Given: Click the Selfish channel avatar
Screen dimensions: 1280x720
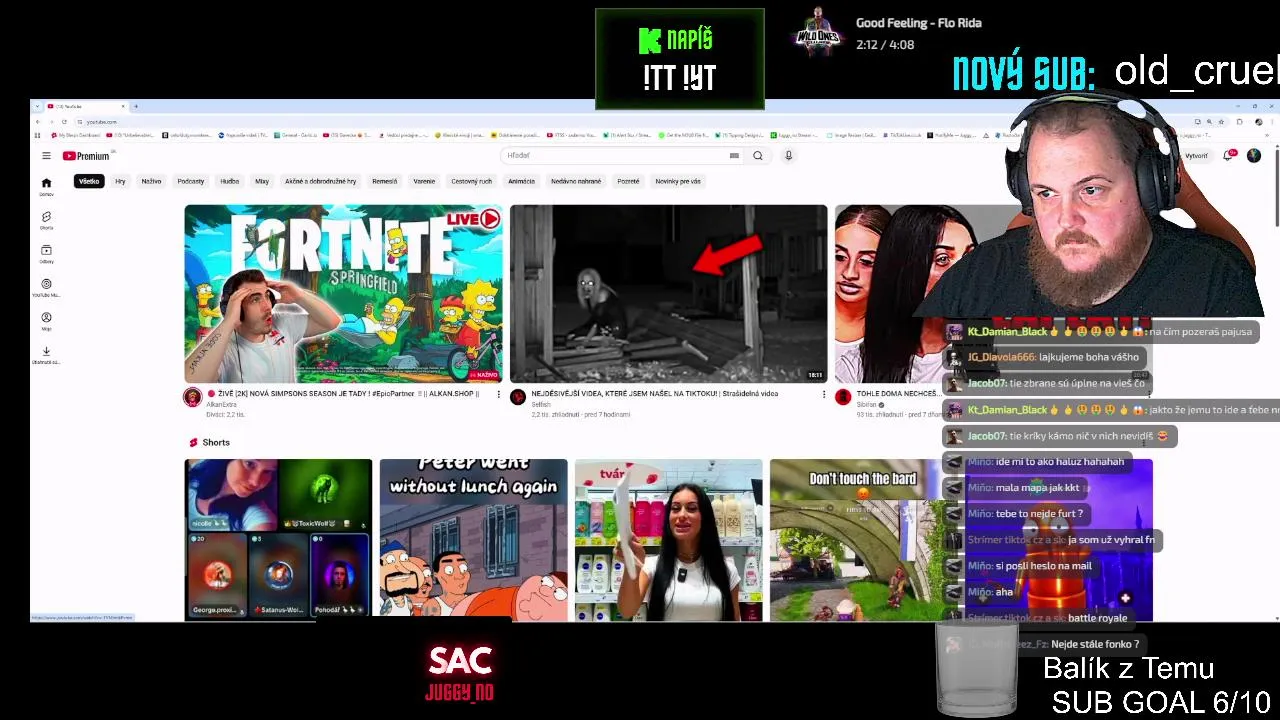Looking at the screenshot, I should 518,397.
